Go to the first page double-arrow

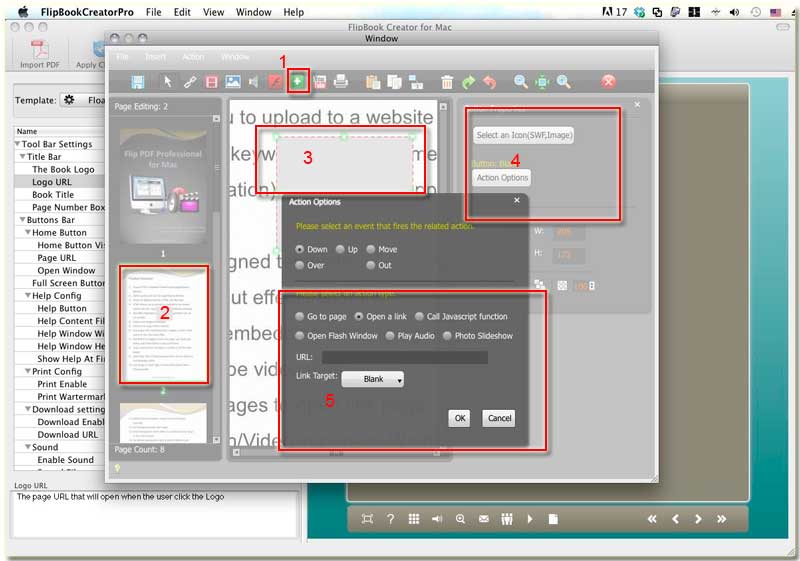click(652, 519)
